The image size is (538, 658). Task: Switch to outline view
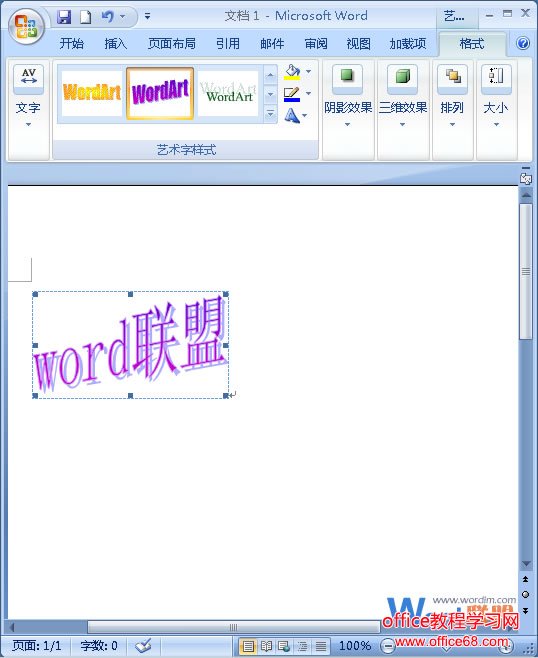[x=302, y=646]
